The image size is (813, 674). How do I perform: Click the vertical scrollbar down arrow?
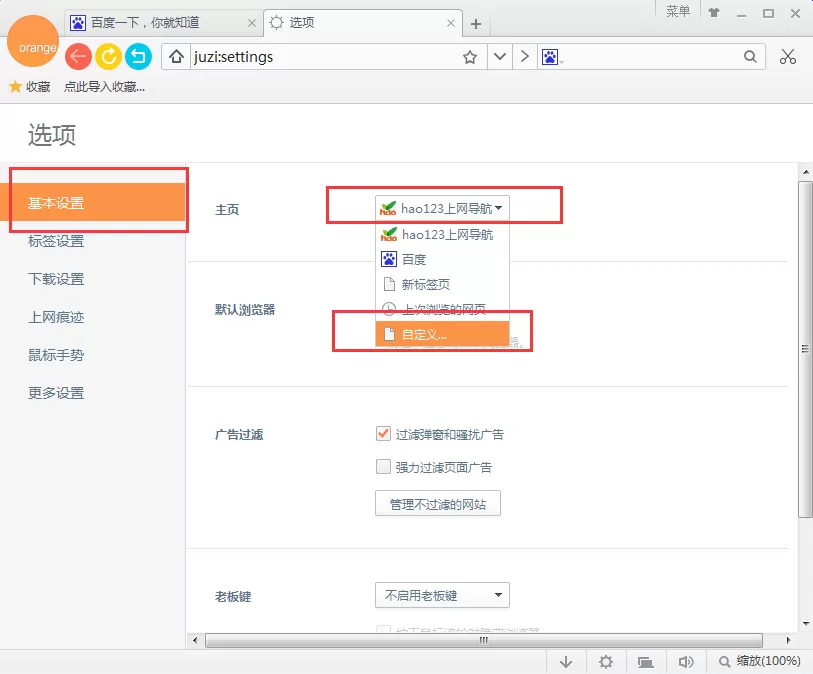pyautogui.click(x=806, y=624)
